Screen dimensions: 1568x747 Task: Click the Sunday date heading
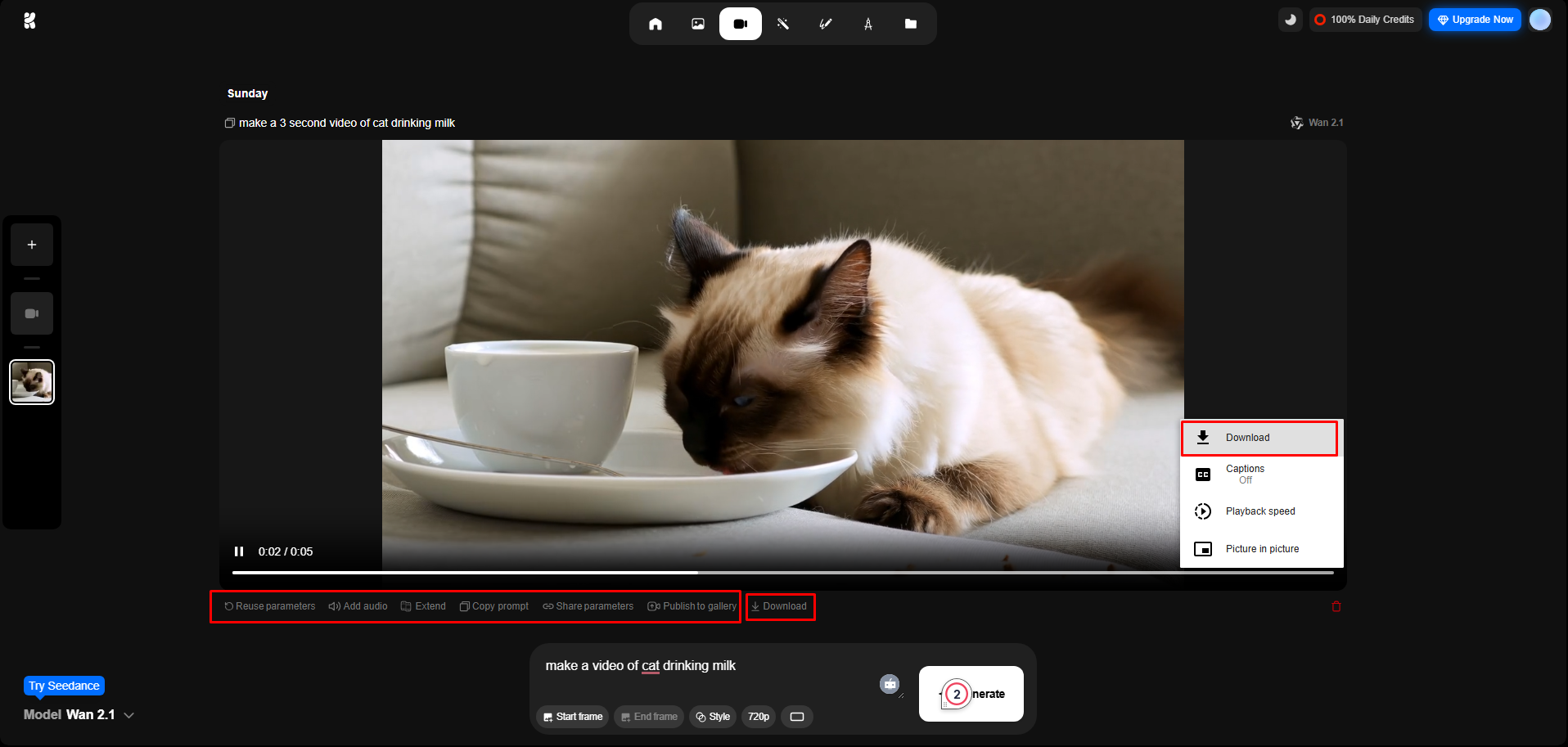pos(248,93)
